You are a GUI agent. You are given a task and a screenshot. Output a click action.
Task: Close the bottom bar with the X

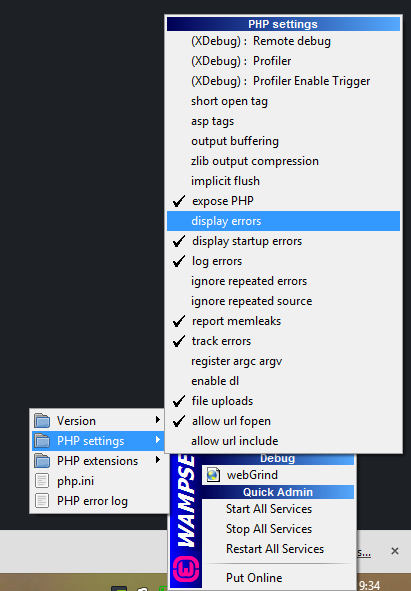[x=395, y=551]
